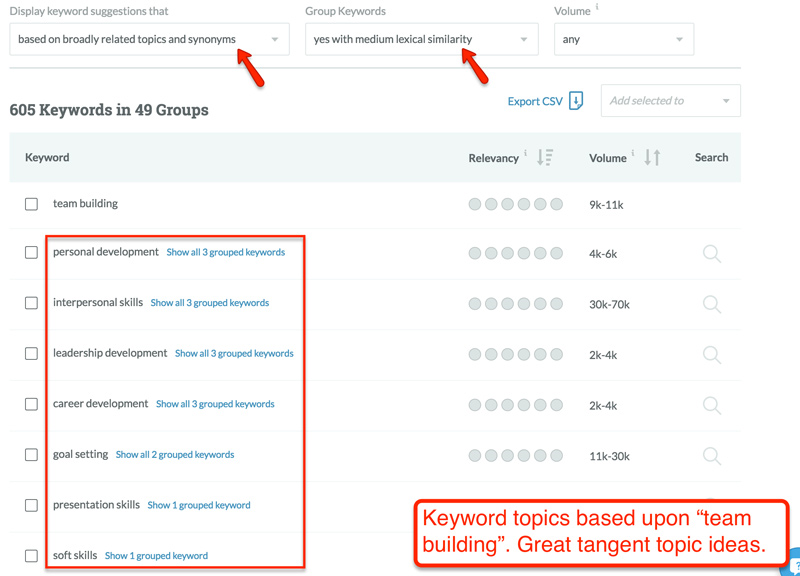The height and width of the screenshot is (576, 800).
Task: Click the Volume column sort arrows
Action: (x=654, y=157)
